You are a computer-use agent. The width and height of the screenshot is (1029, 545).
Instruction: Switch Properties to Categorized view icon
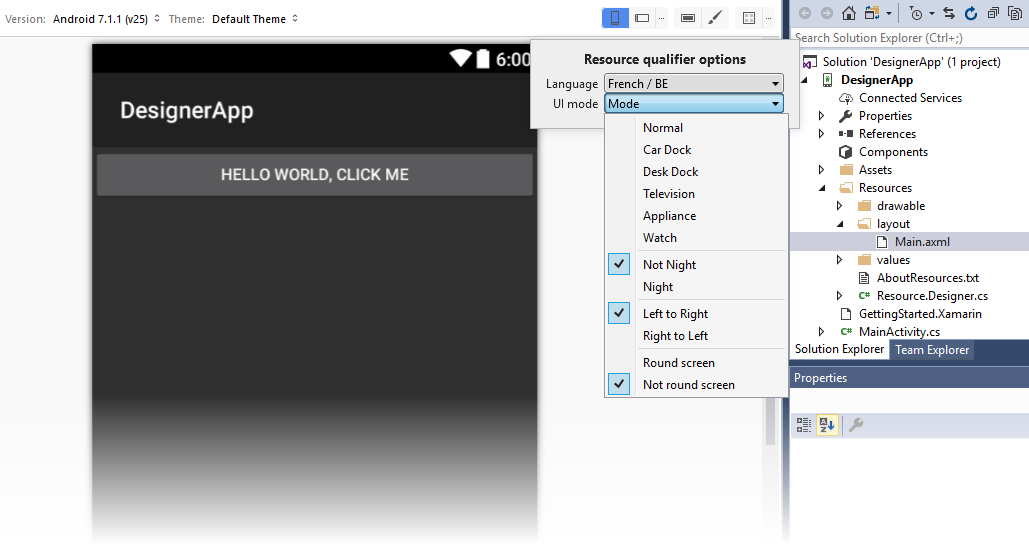804,425
